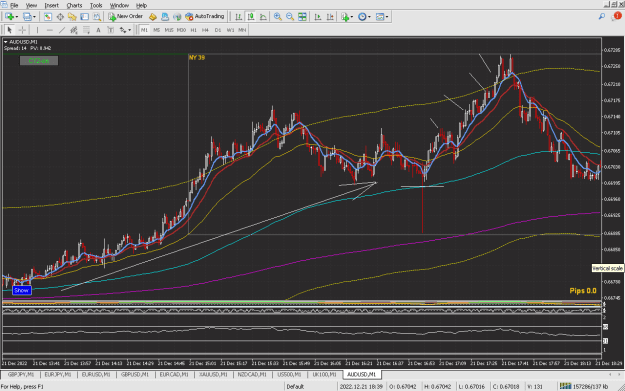Image resolution: width=625 pixels, height=391 pixels.
Task: Switch to the US500,M1 chart tab
Action: [x=289, y=375]
